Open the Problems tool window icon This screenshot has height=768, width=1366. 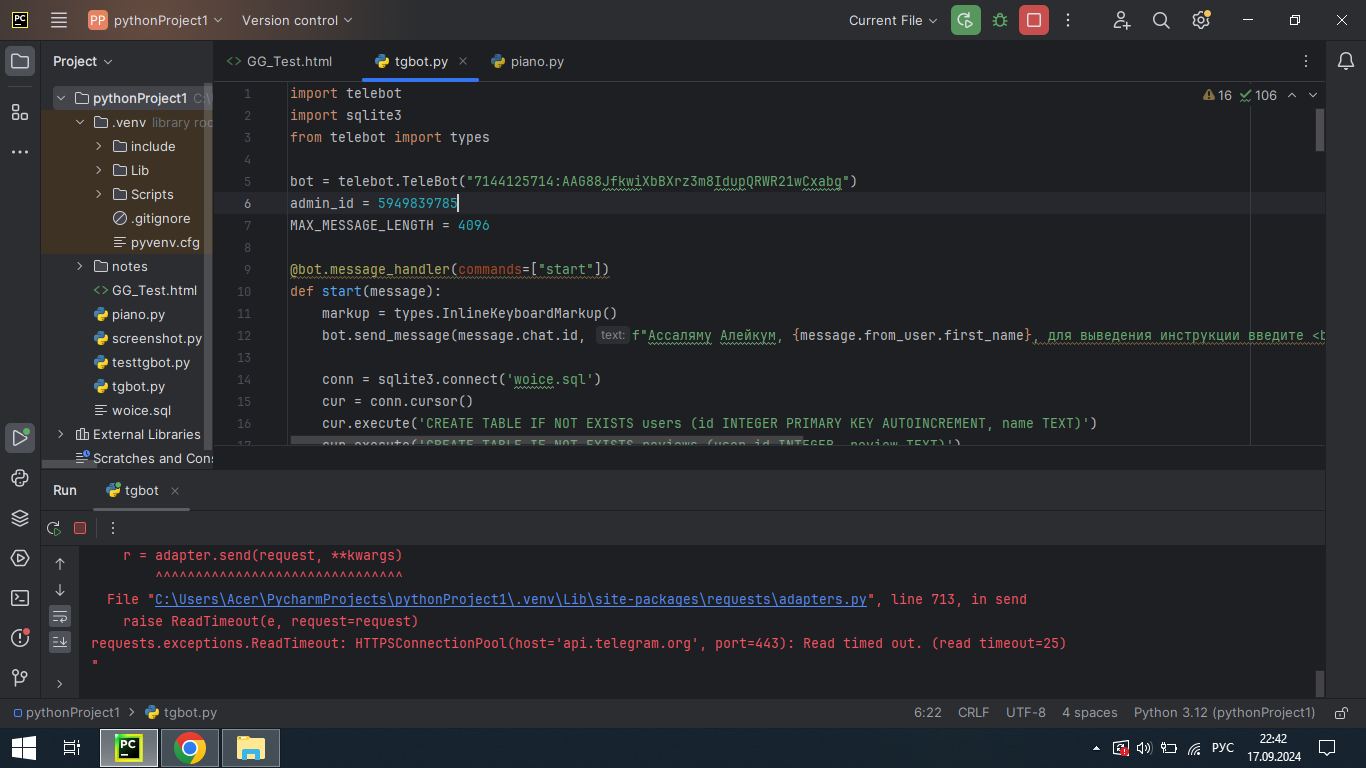[x=20, y=638]
